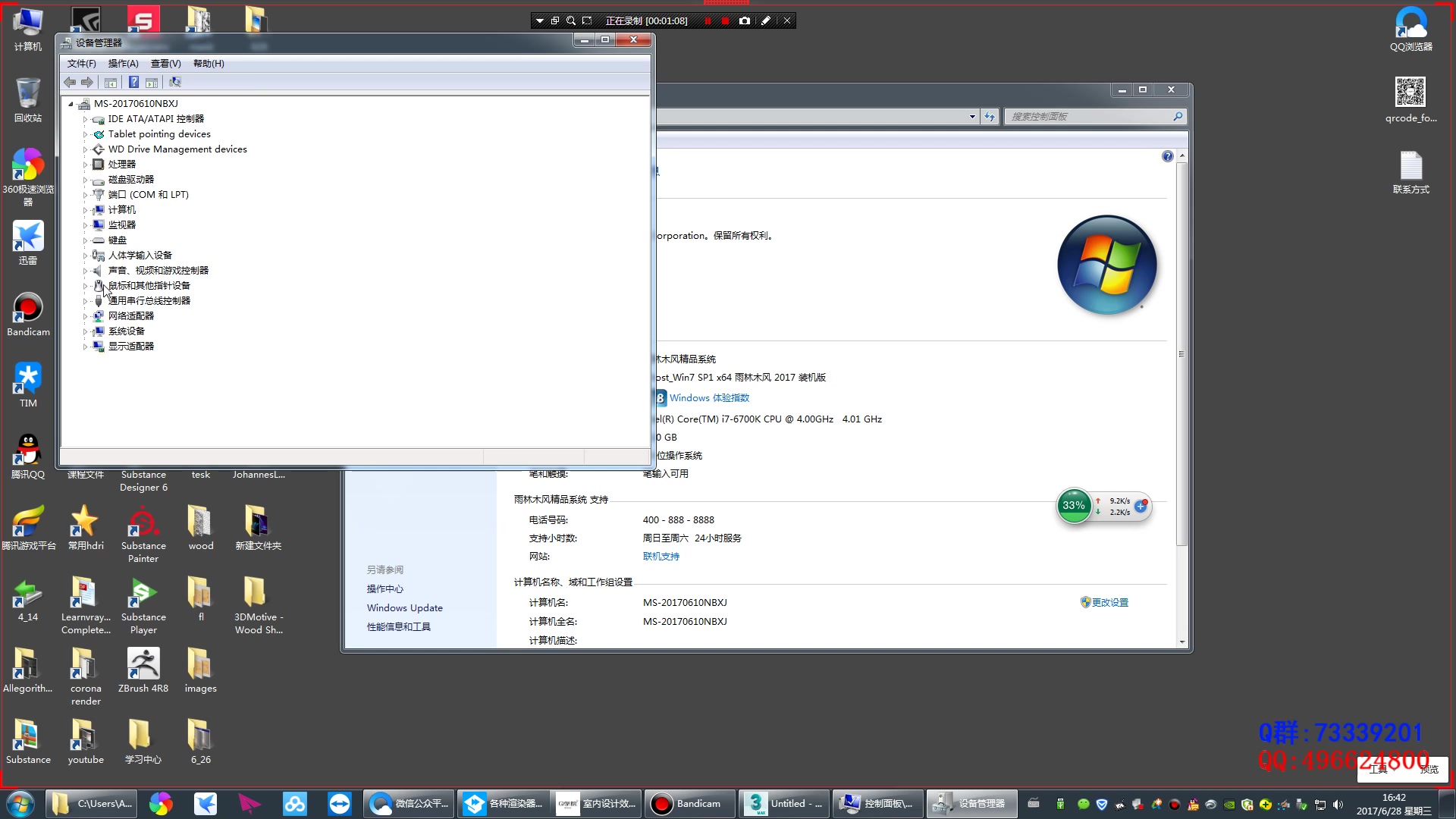Click the screenshot capture icon in Bandicam
Screen dimensions: 1456x819
tap(747, 20)
